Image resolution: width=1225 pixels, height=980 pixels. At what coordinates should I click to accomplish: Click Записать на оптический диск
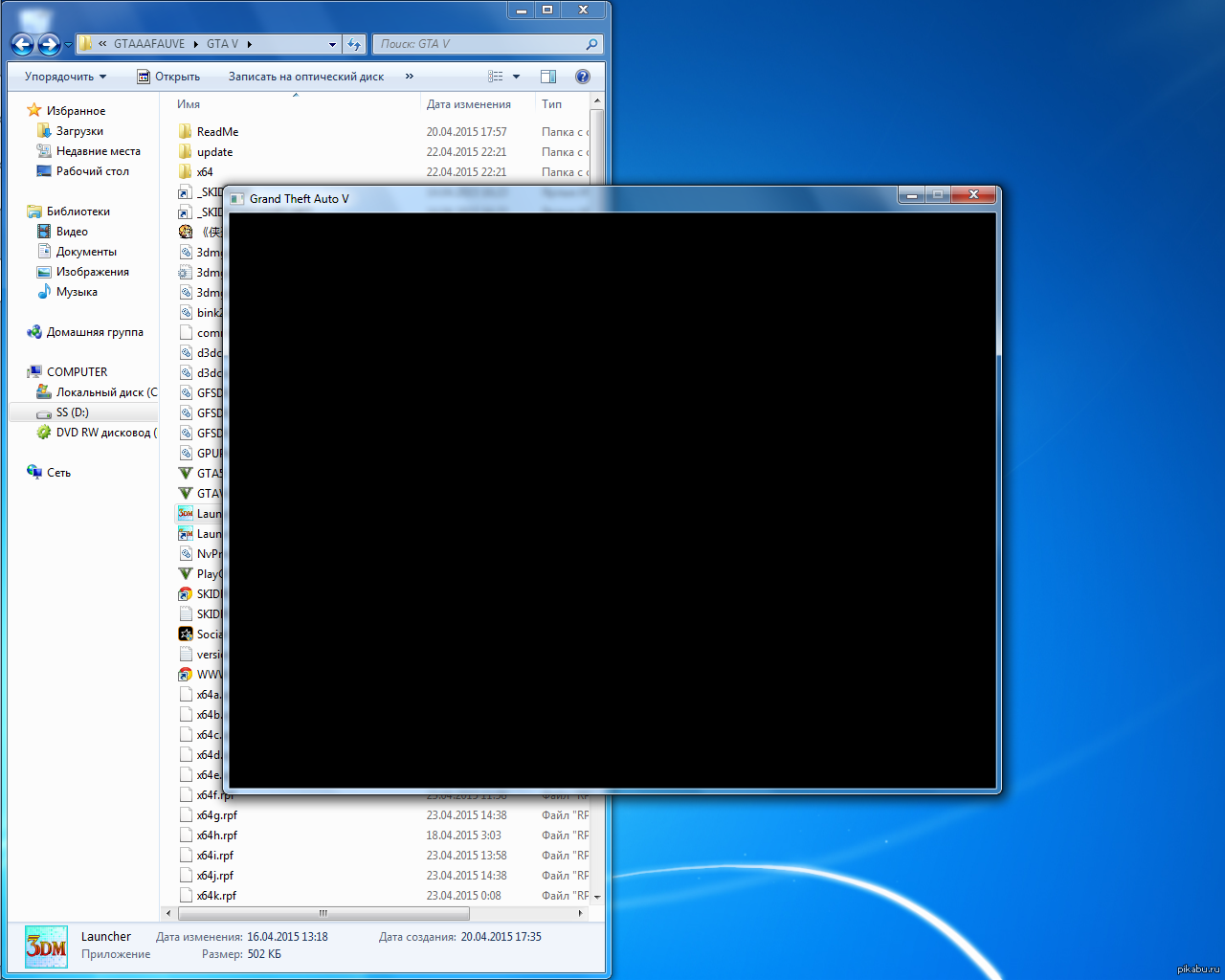(306, 77)
